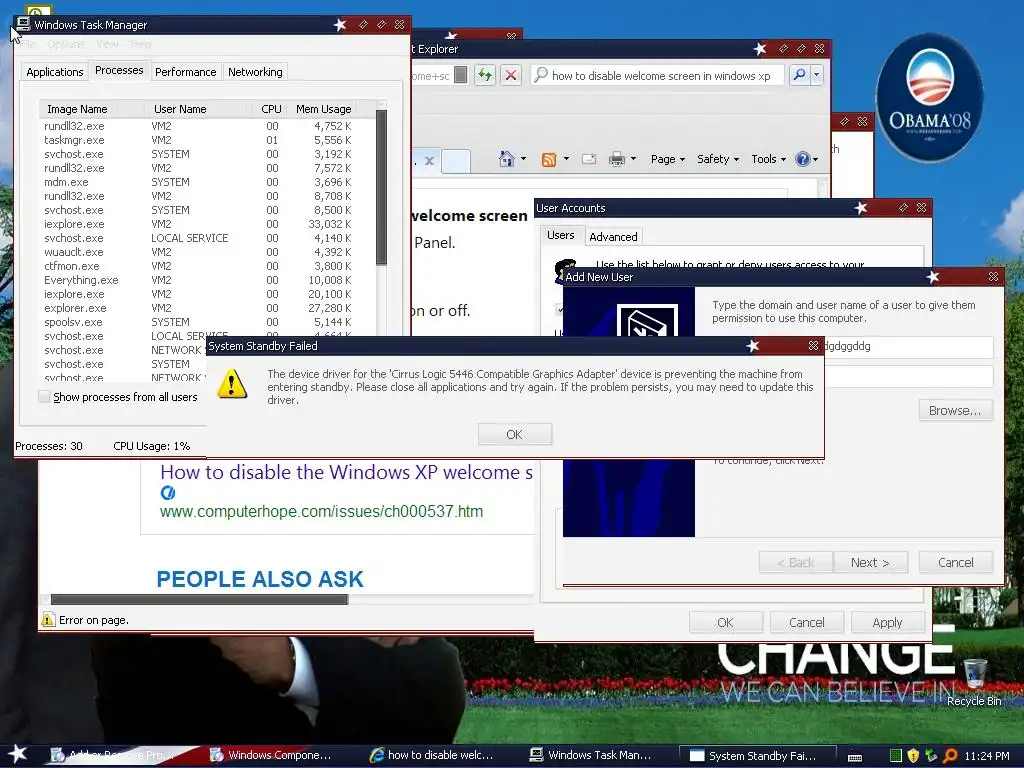Click the green square tray icon
Viewport: 1024px width, 768px height.
click(896, 756)
